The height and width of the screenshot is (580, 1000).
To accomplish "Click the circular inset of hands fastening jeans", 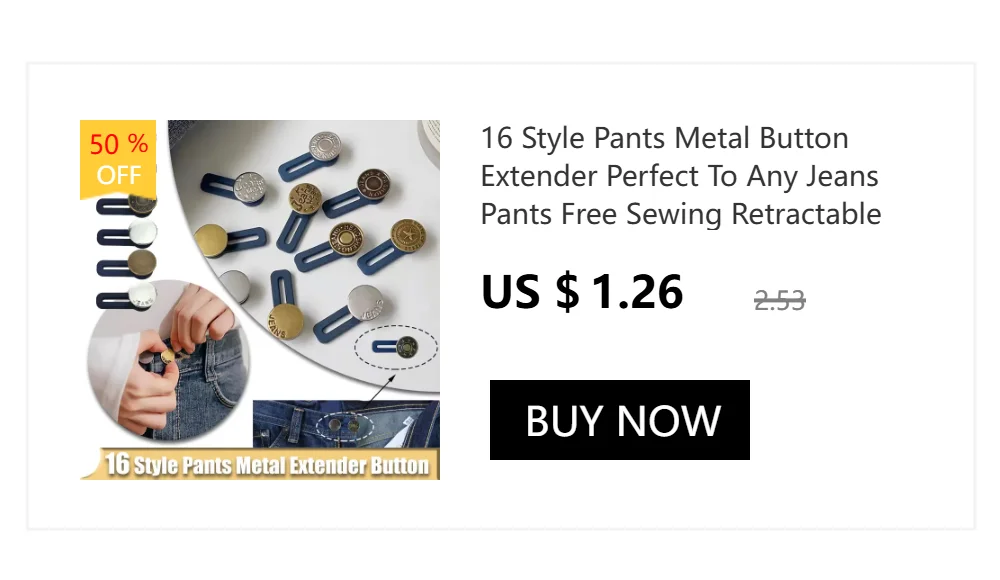I will [168, 359].
